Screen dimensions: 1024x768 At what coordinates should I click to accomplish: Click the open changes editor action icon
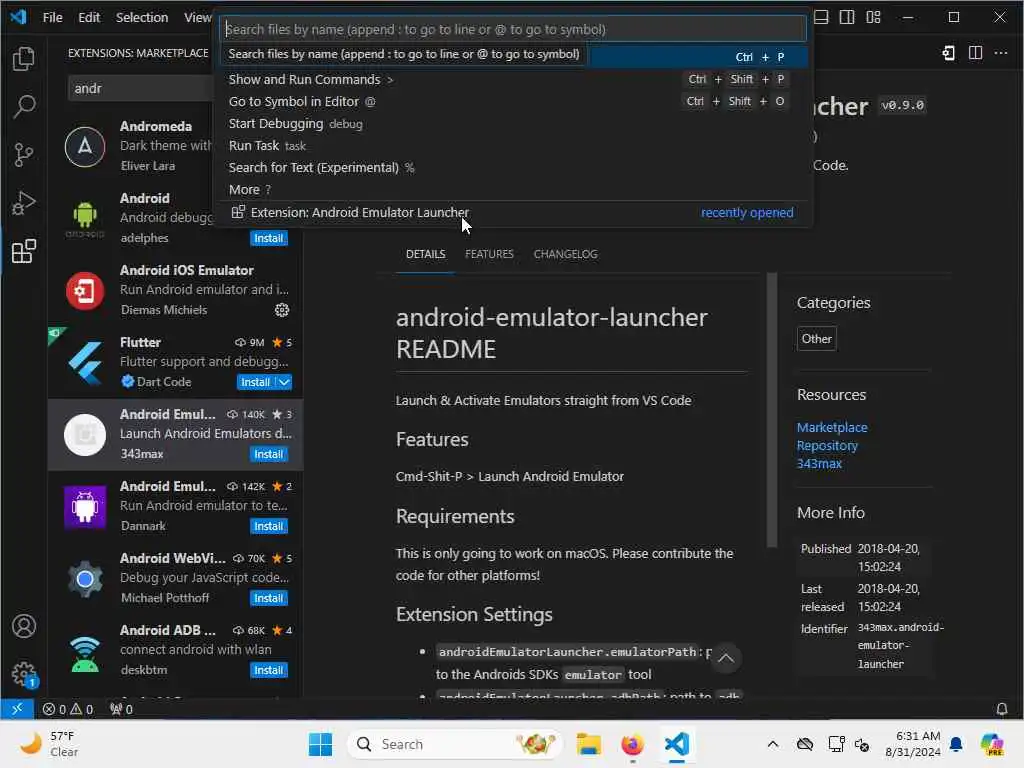(x=949, y=53)
